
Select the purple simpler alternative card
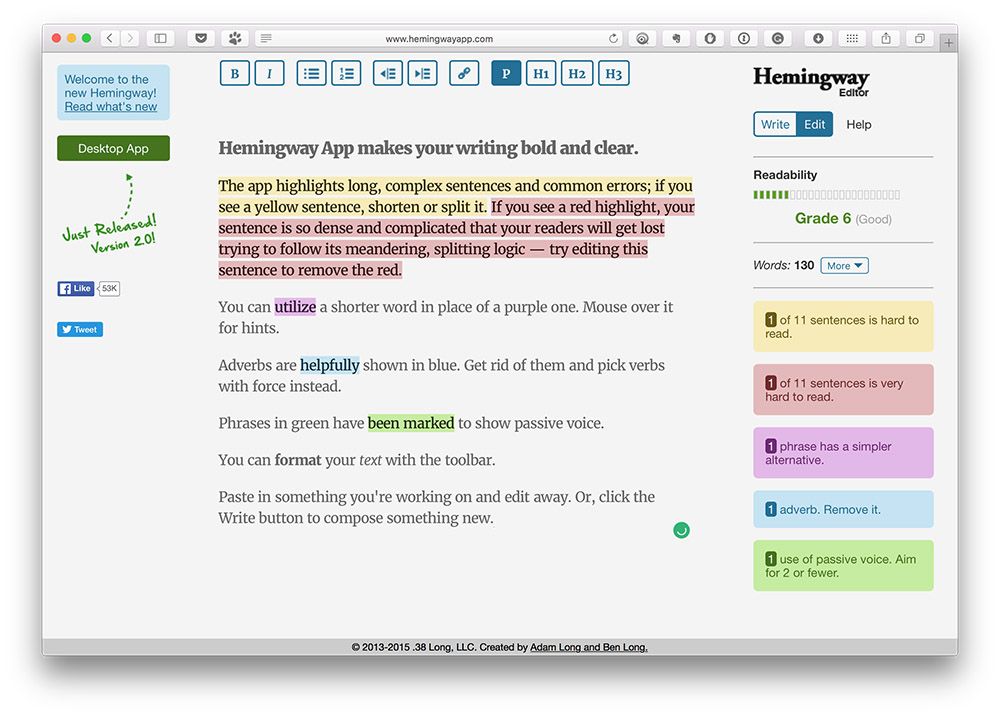pos(843,453)
